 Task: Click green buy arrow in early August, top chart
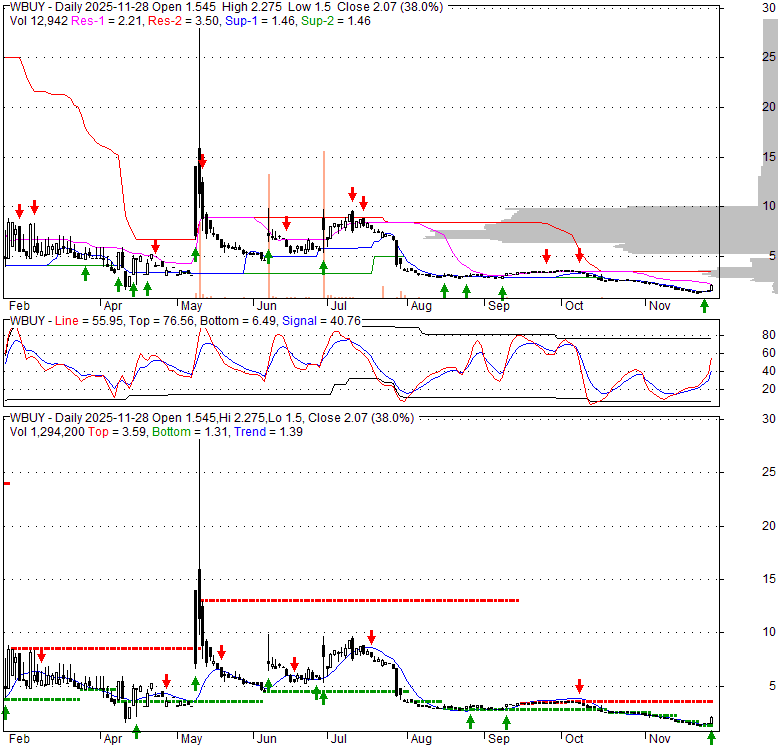(444, 291)
